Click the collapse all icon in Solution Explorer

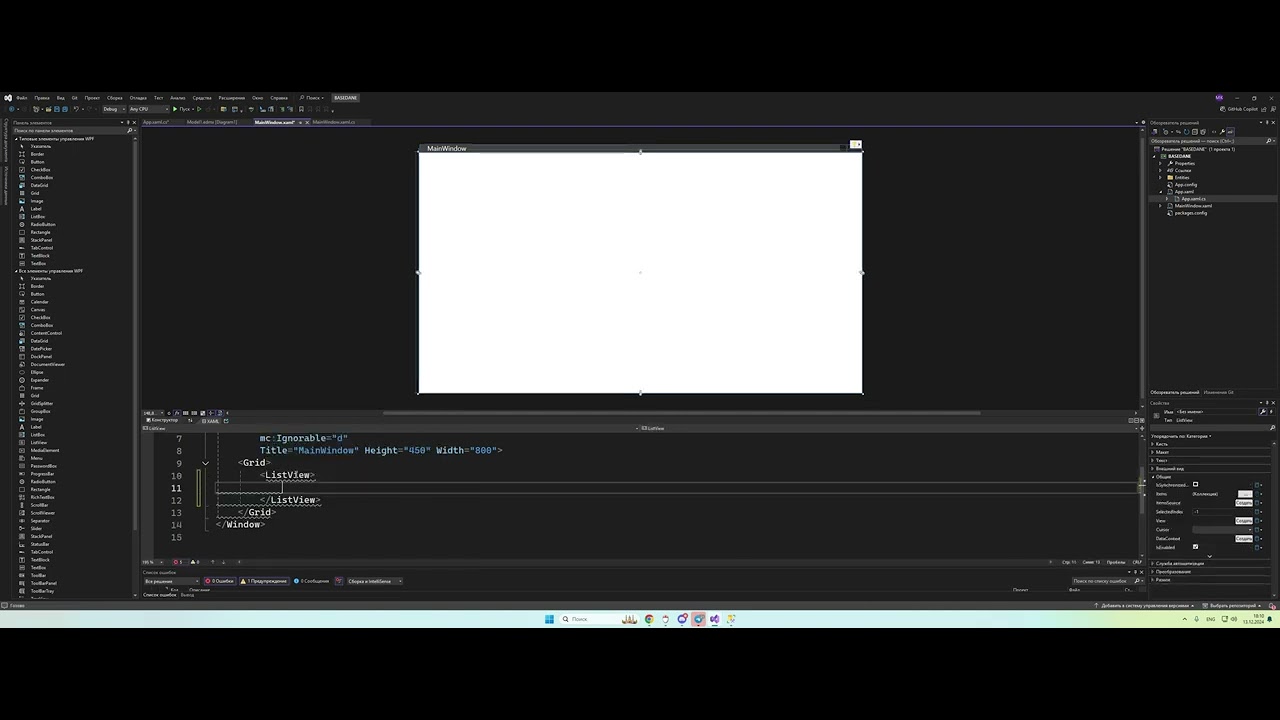[x=1194, y=132]
